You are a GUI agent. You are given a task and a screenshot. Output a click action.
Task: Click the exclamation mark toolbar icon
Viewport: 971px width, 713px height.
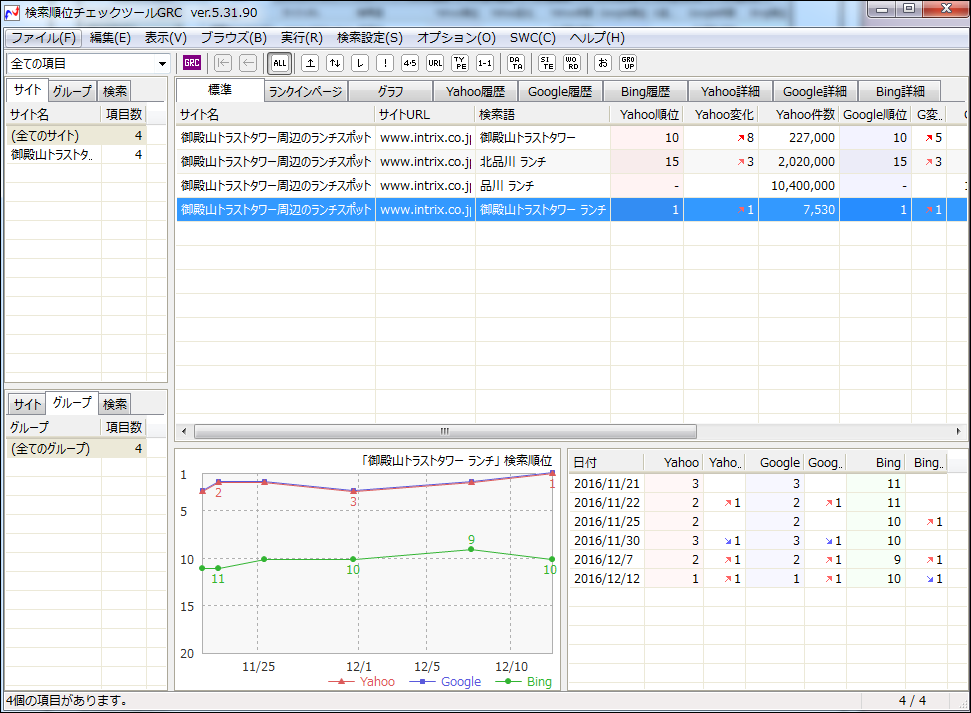(385, 63)
